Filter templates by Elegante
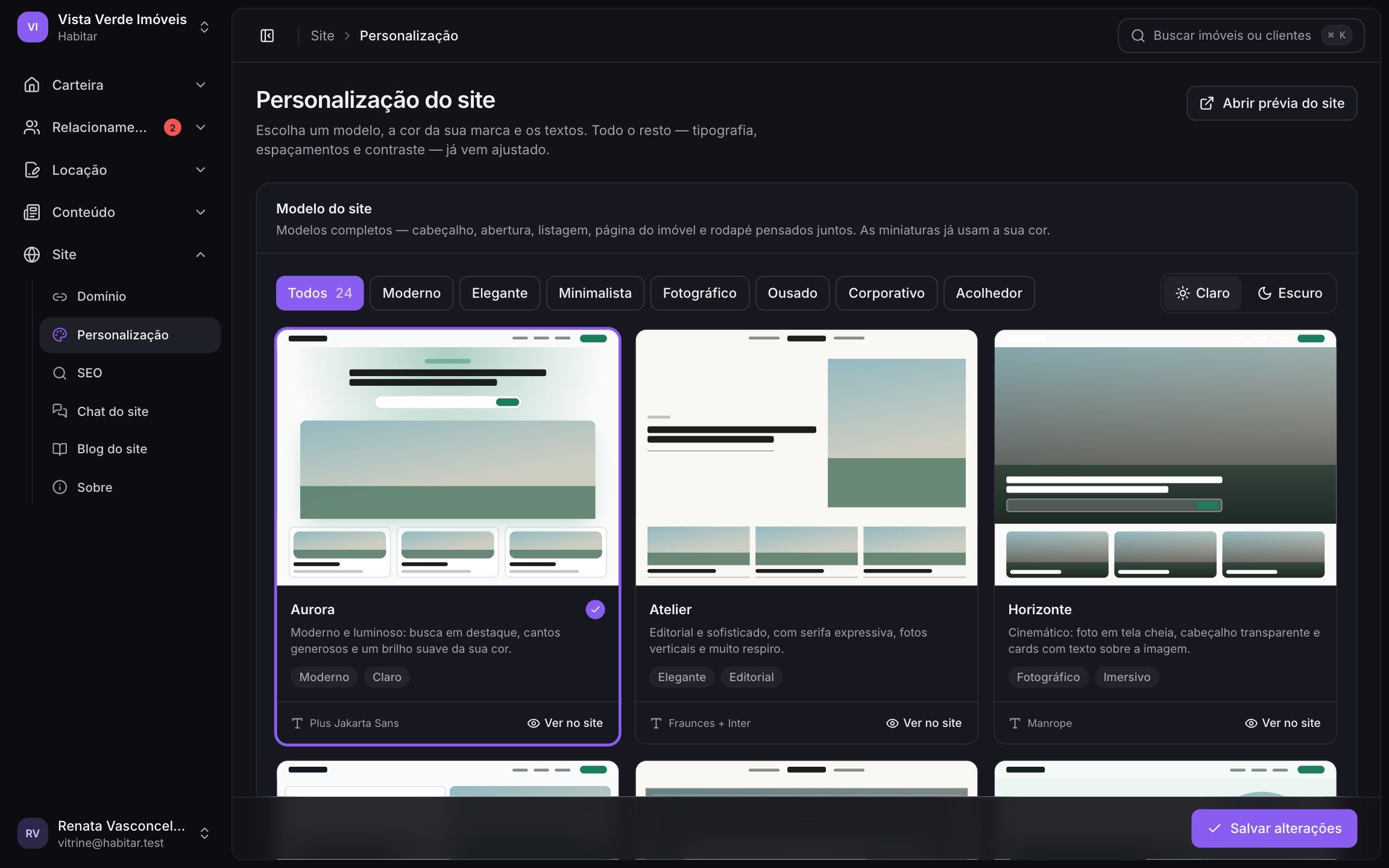The image size is (1389, 868). tap(499, 293)
